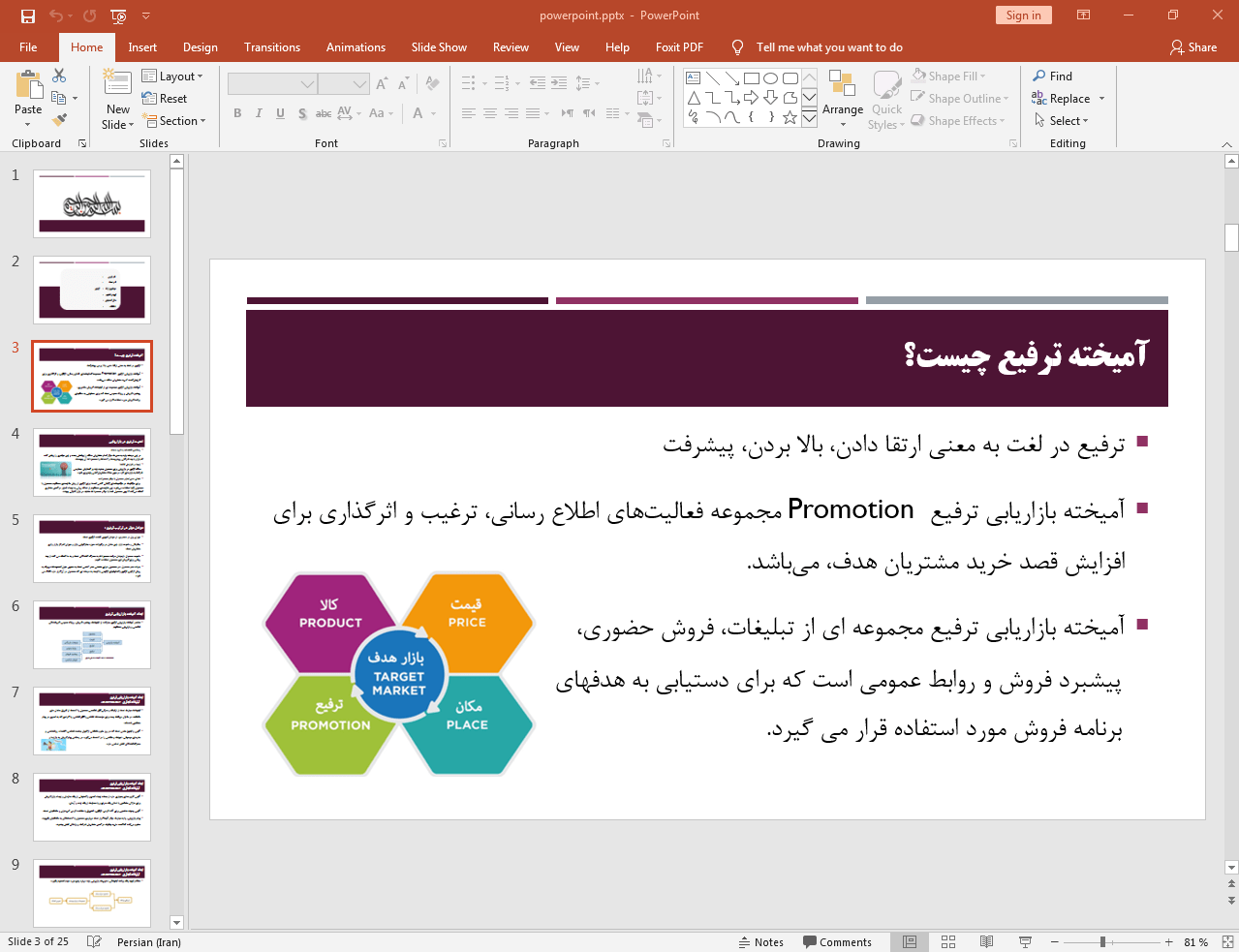Click the zoom in plus button
Viewport: 1239px width, 952px height.
pos(1169,942)
